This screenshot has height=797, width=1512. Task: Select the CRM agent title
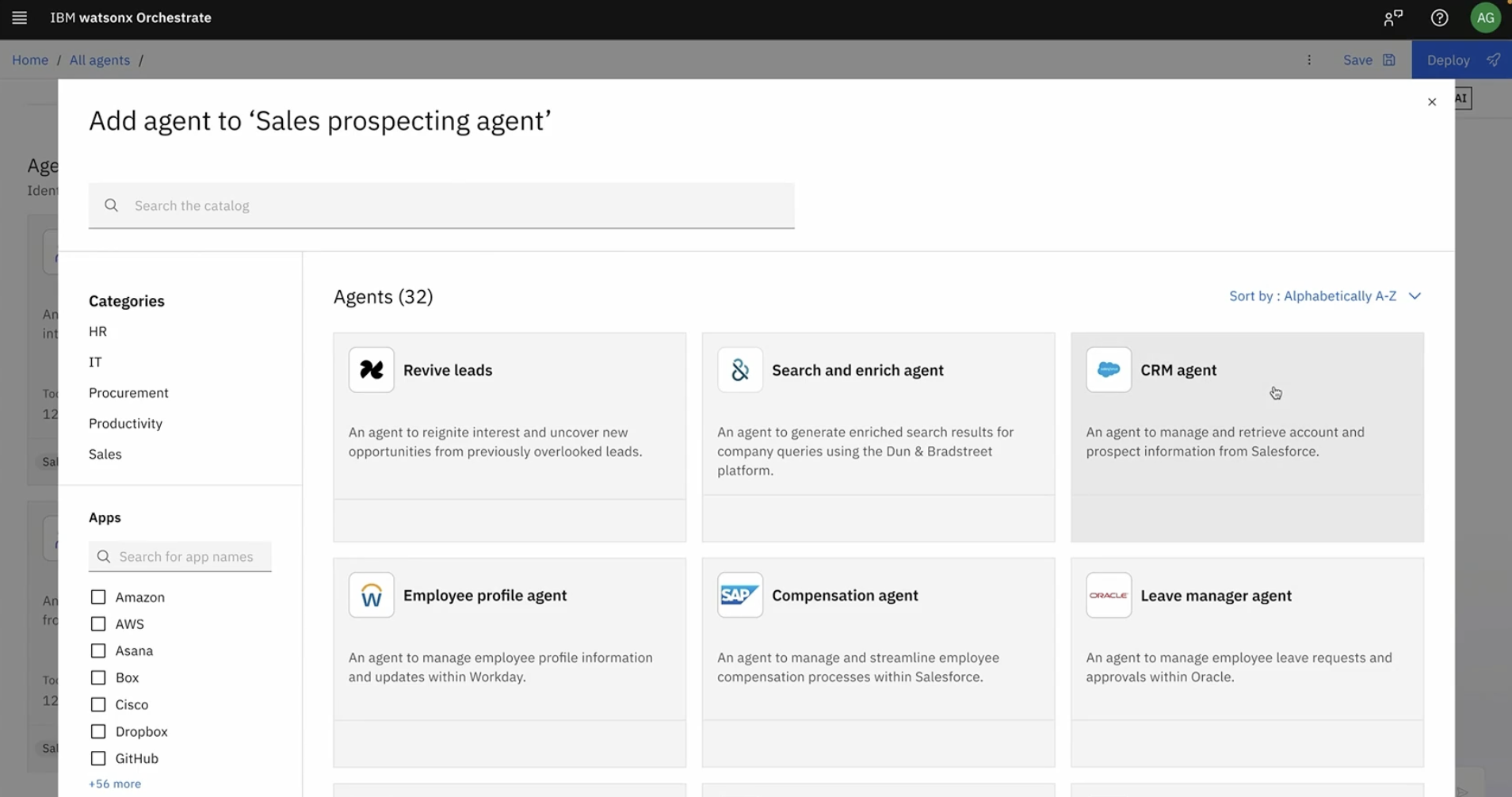click(x=1178, y=370)
